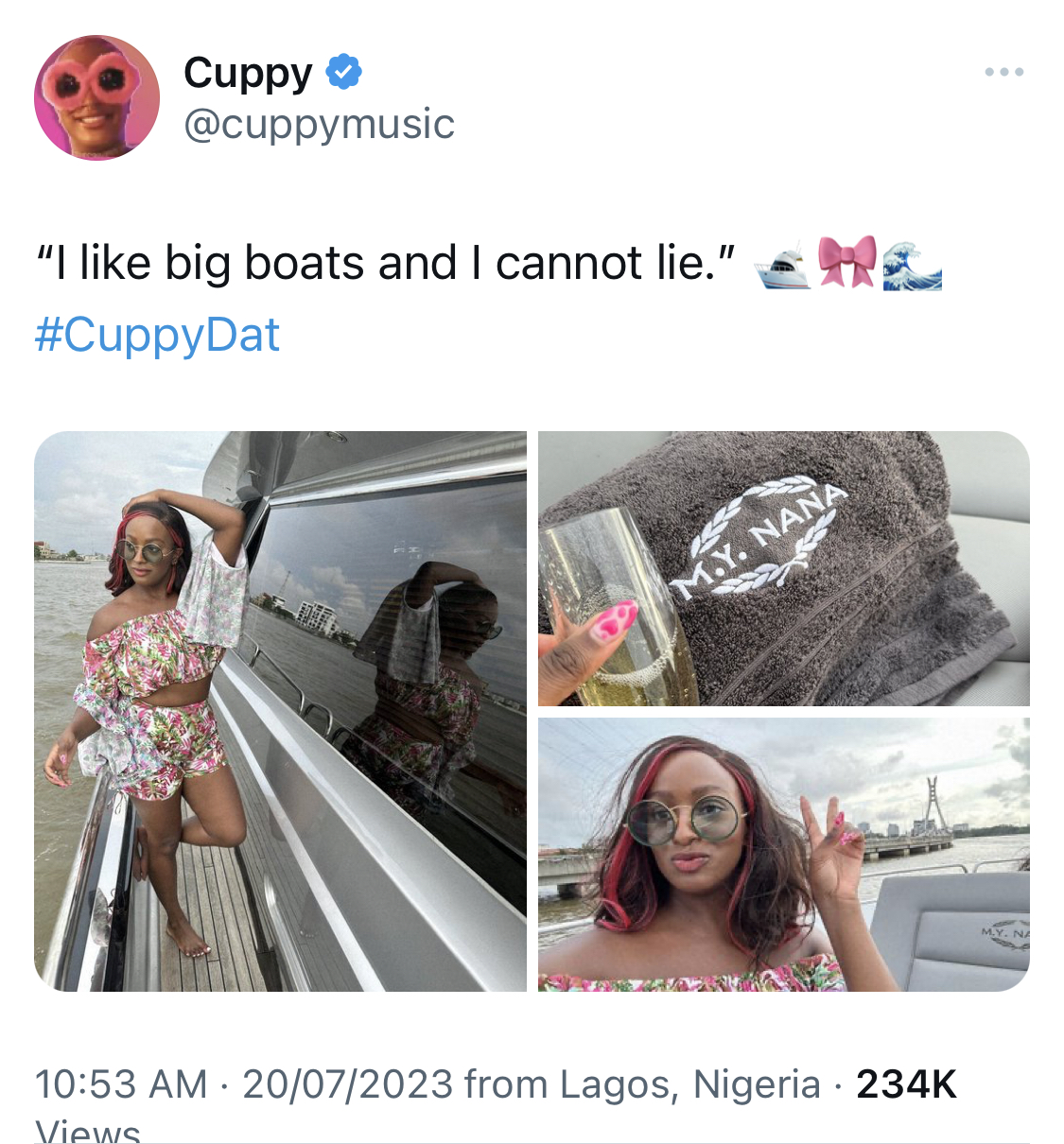Click the blue verified badge beside Cuppy
The image size is (1064, 1144).
(x=344, y=72)
